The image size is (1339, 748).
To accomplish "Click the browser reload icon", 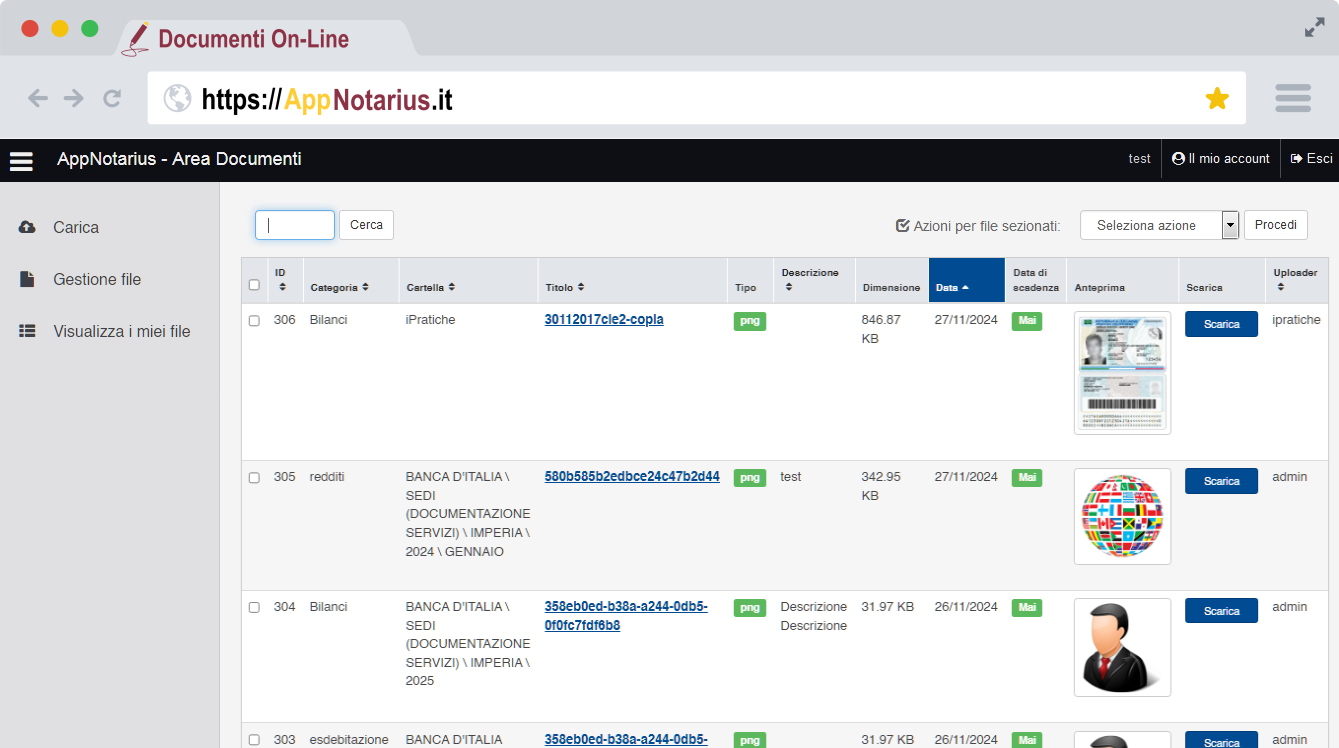I will click(x=112, y=98).
